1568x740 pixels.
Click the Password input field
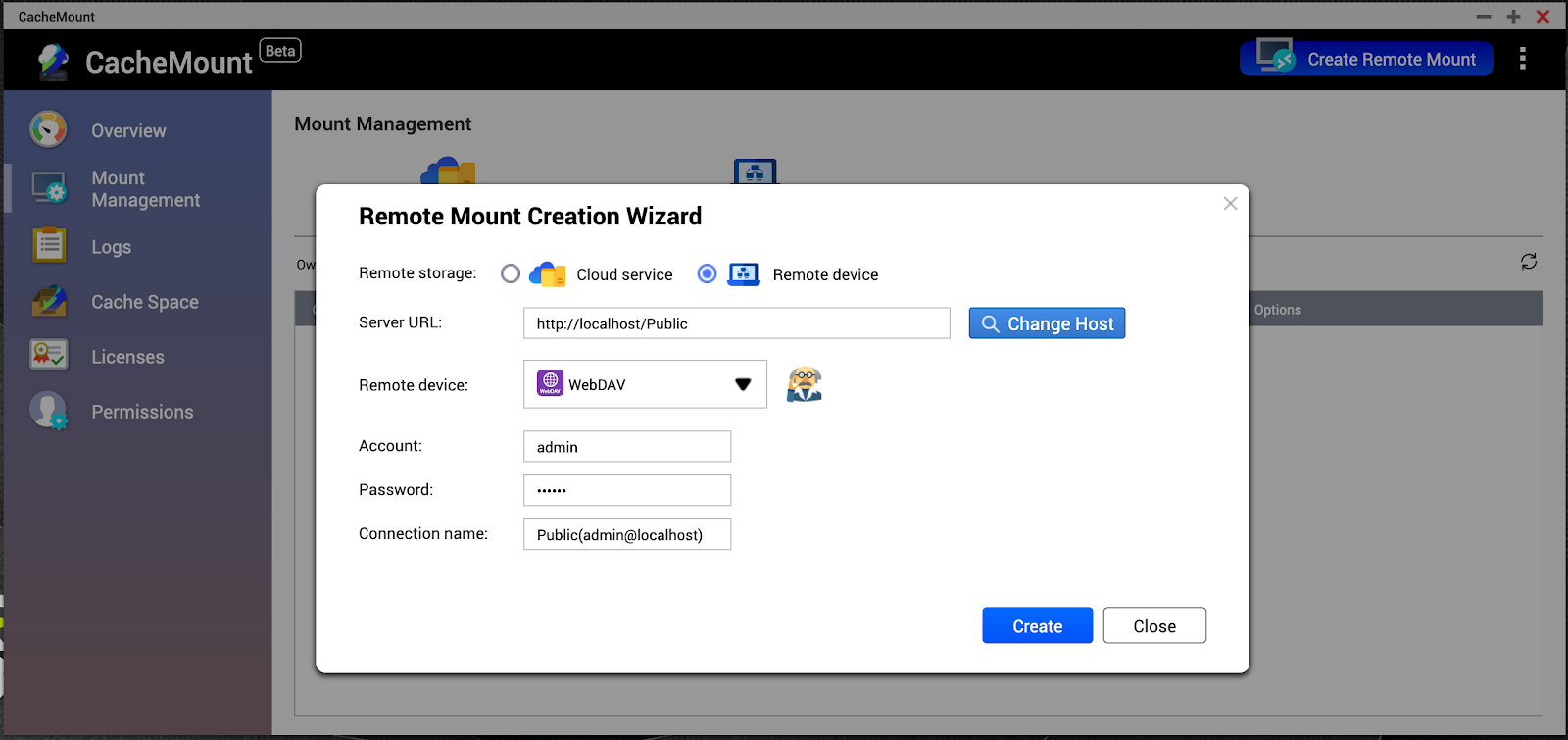pos(627,490)
